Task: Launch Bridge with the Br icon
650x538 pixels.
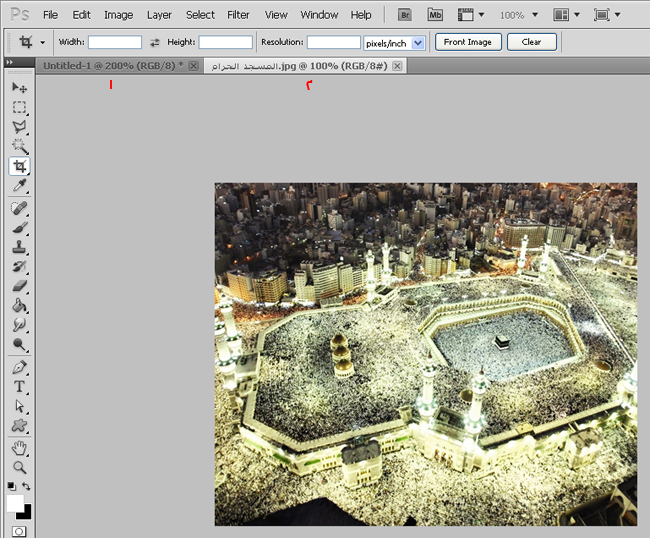Action: point(404,15)
